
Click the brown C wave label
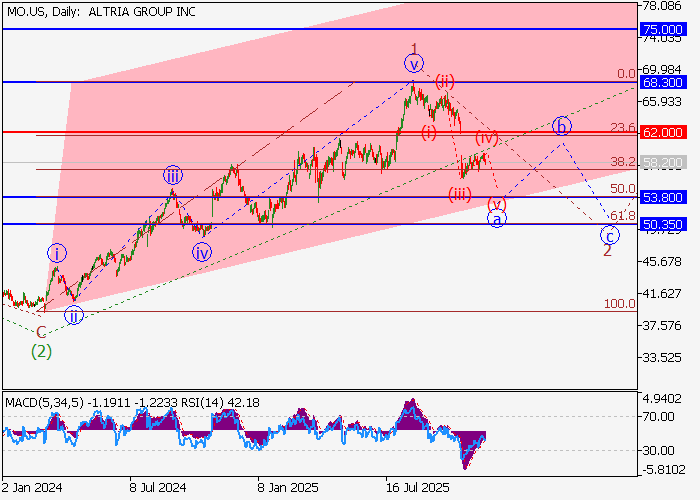(x=41, y=332)
